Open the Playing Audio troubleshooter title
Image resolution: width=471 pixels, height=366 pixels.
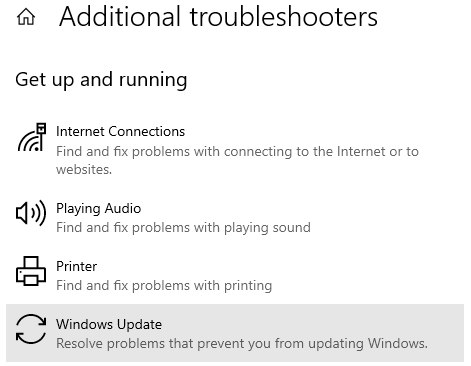click(x=98, y=209)
